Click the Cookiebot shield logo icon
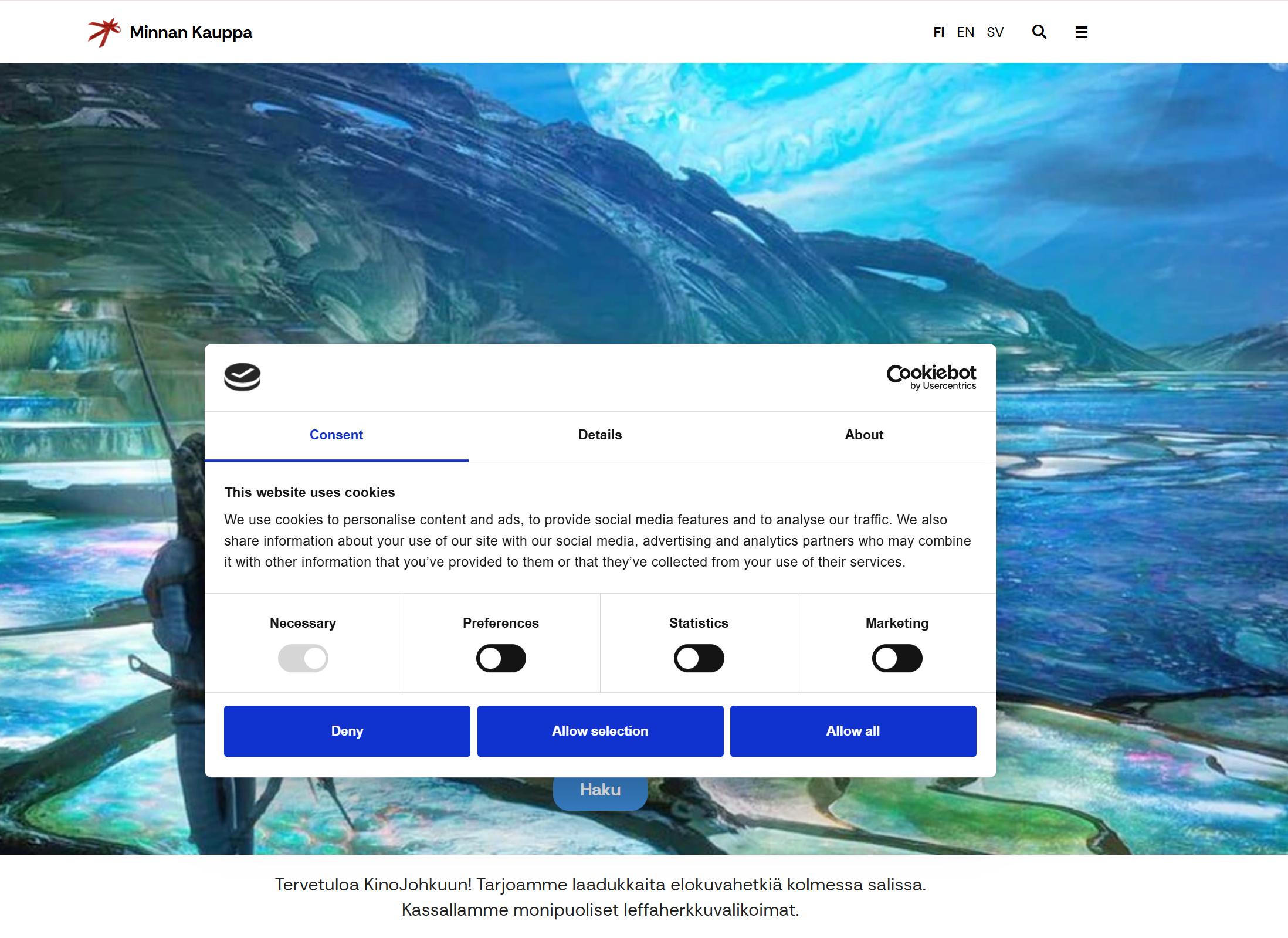Image resolution: width=1288 pixels, height=938 pixels. point(242,377)
